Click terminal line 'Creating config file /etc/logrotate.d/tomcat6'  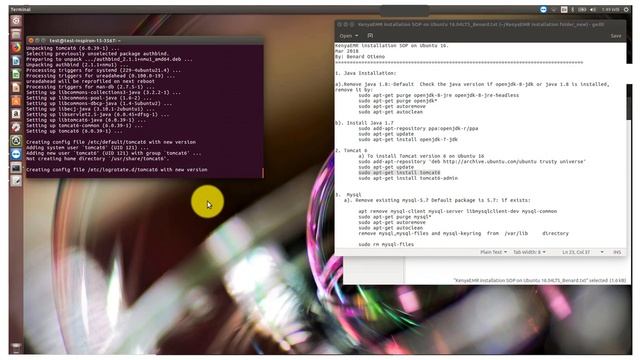[117, 169]
